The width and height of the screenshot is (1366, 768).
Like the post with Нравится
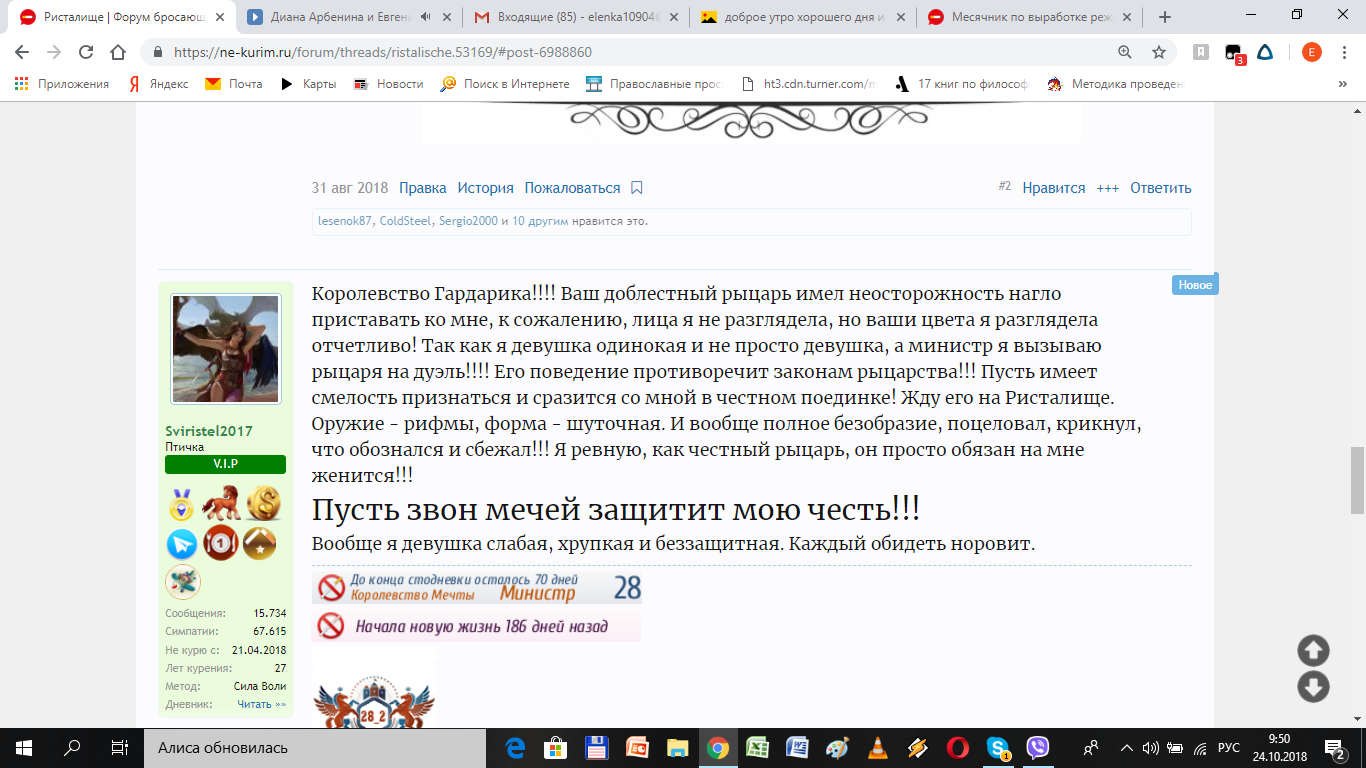pos(1054,188)
